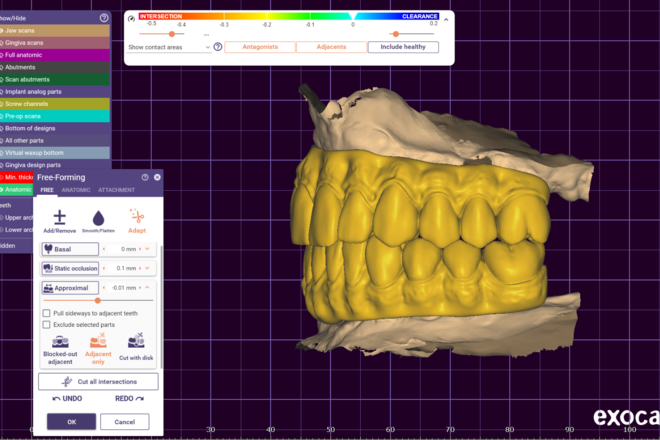Confirm with the OK button
This screenshot has width=660, height=440.
(x=71, y=421)
